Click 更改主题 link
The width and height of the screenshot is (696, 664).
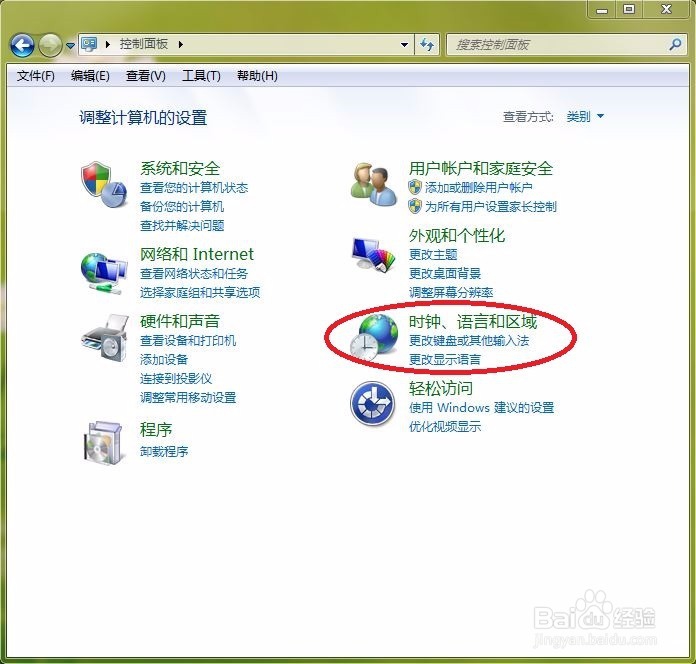(x=433, y=254)
